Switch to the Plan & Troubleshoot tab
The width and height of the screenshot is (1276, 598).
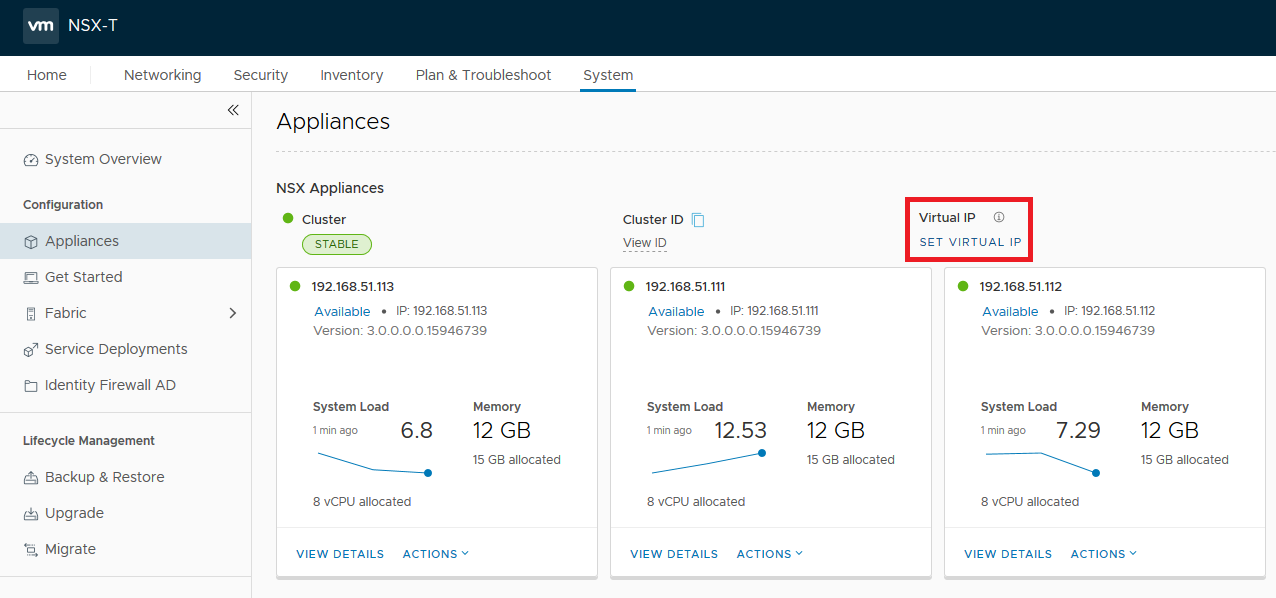pos(483,74)
